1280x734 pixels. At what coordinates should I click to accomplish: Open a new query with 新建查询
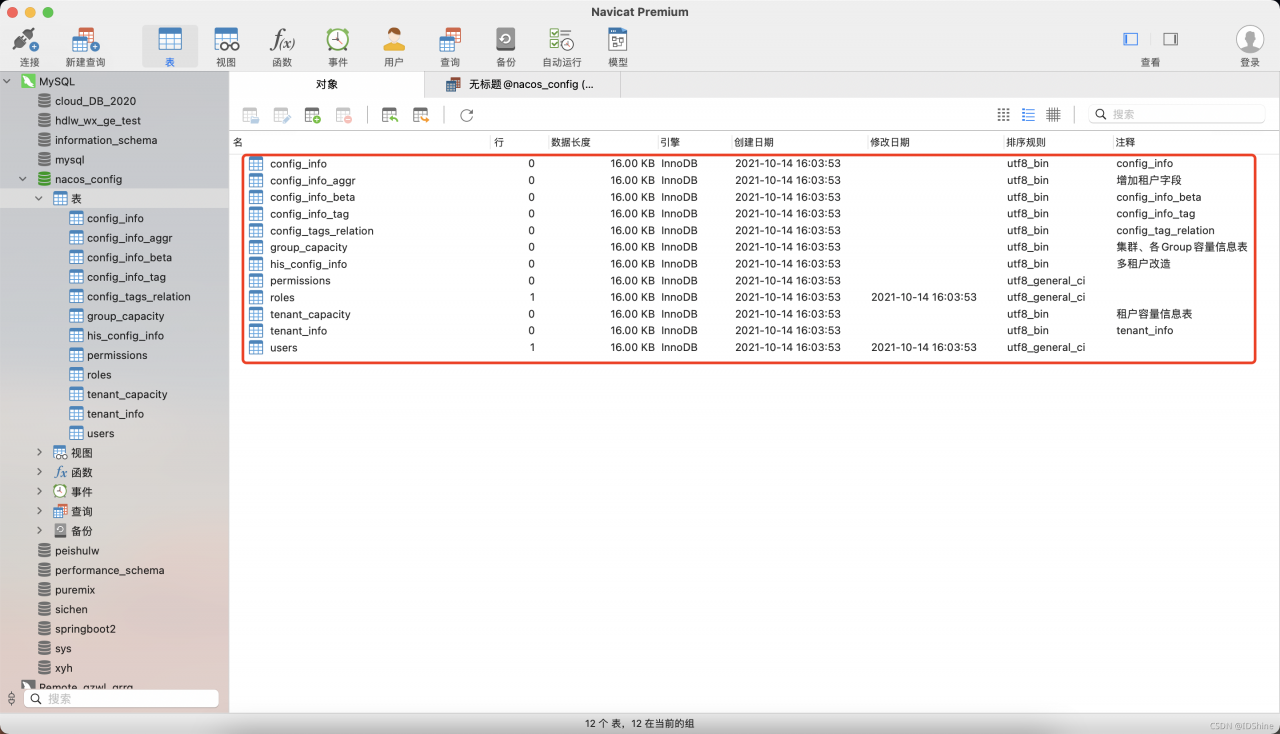pyautogui.click(x=85, y=40)
